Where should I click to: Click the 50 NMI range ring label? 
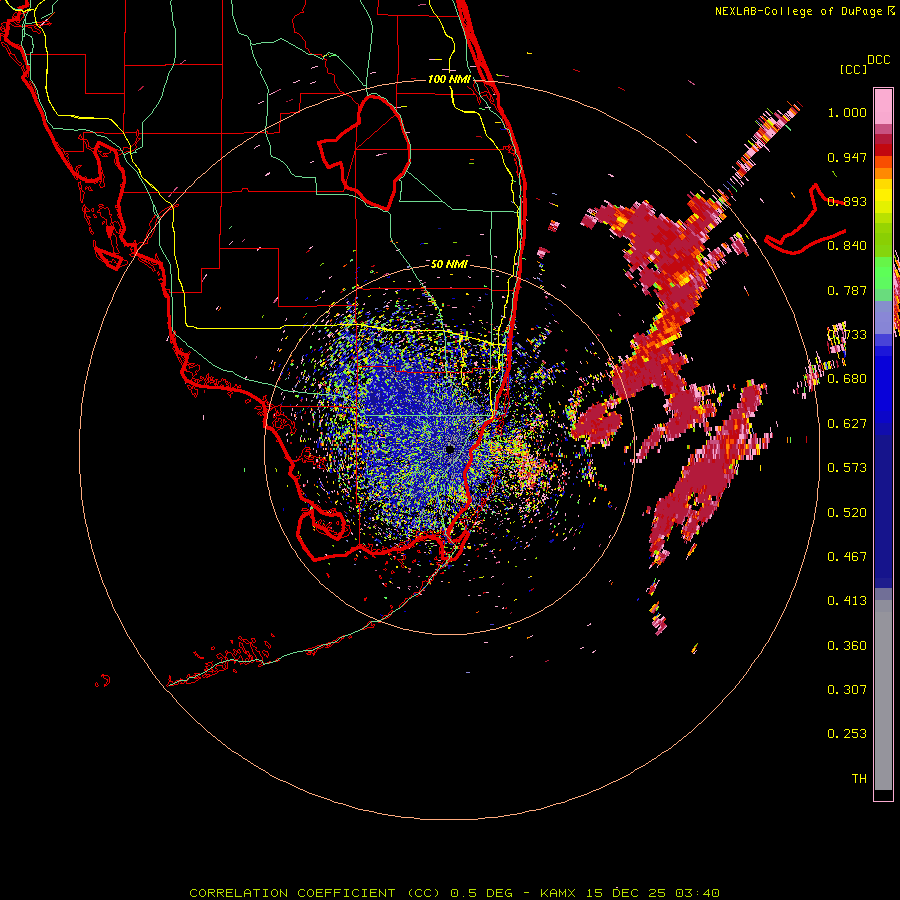point(449,264)
